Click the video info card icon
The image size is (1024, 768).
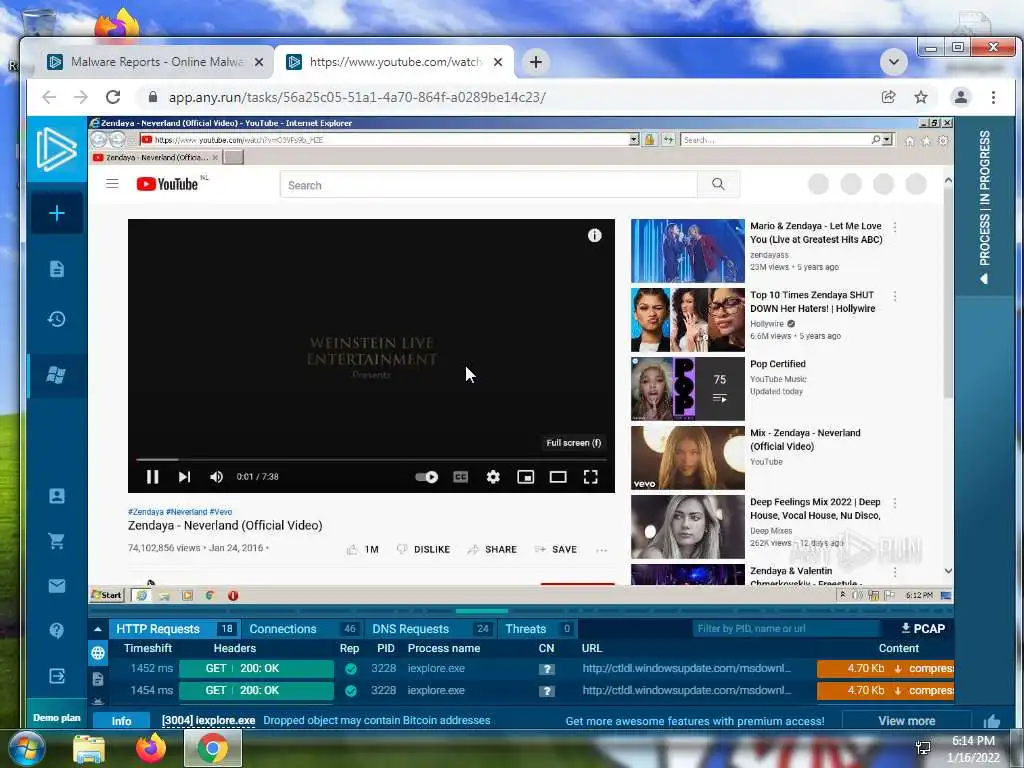tap(594, 236)
